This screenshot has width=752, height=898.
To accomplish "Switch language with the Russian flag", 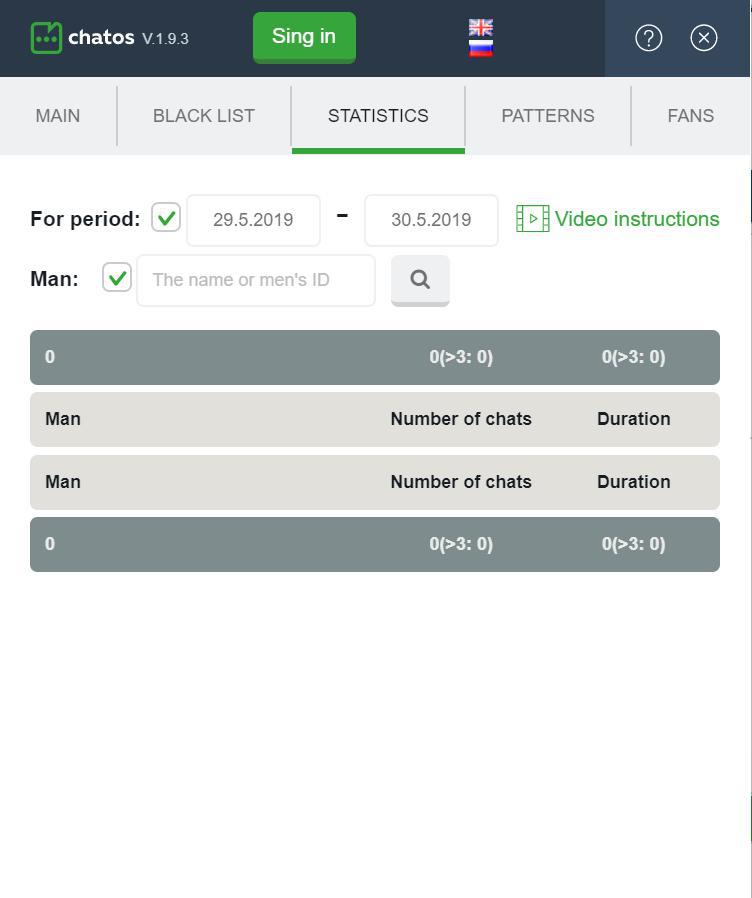I will (481, 48).
